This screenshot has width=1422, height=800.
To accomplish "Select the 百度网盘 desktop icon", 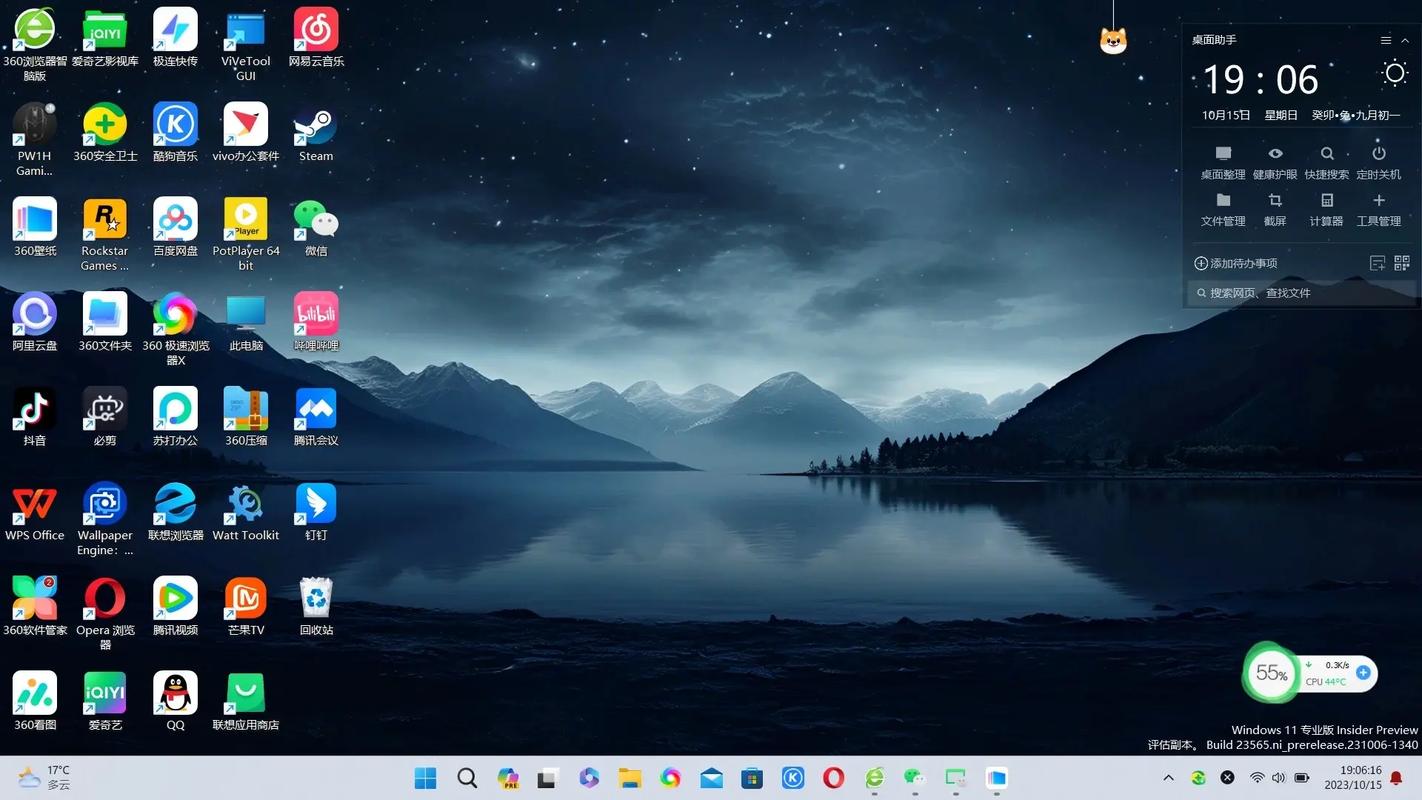I will click(x=175, y=228).
